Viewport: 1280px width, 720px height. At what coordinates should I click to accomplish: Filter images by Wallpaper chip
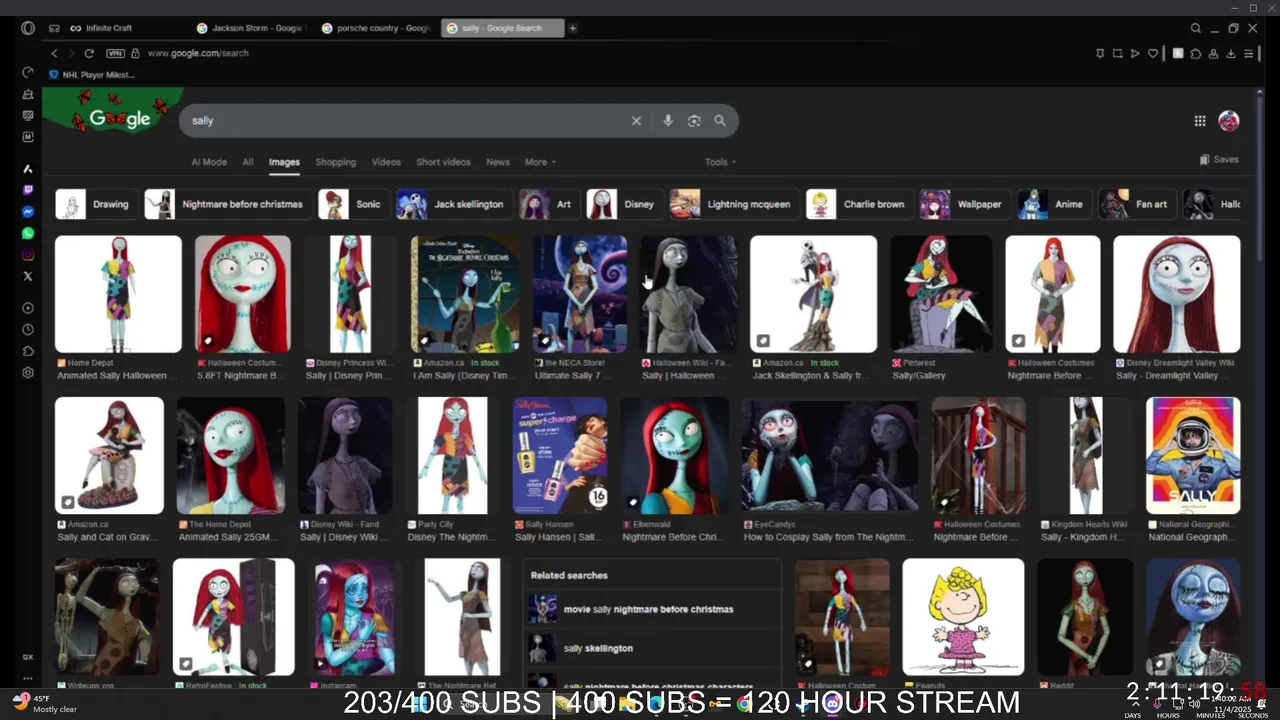click(x=964, y=204)
